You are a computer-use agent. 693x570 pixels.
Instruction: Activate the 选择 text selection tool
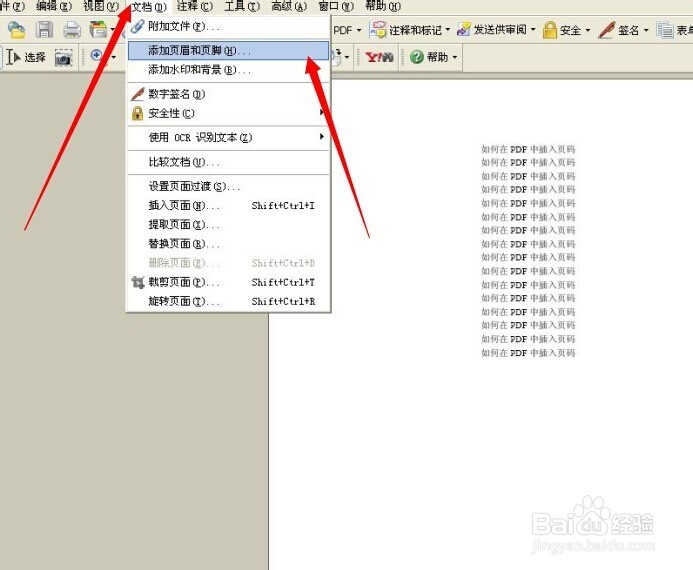[26, 57]
